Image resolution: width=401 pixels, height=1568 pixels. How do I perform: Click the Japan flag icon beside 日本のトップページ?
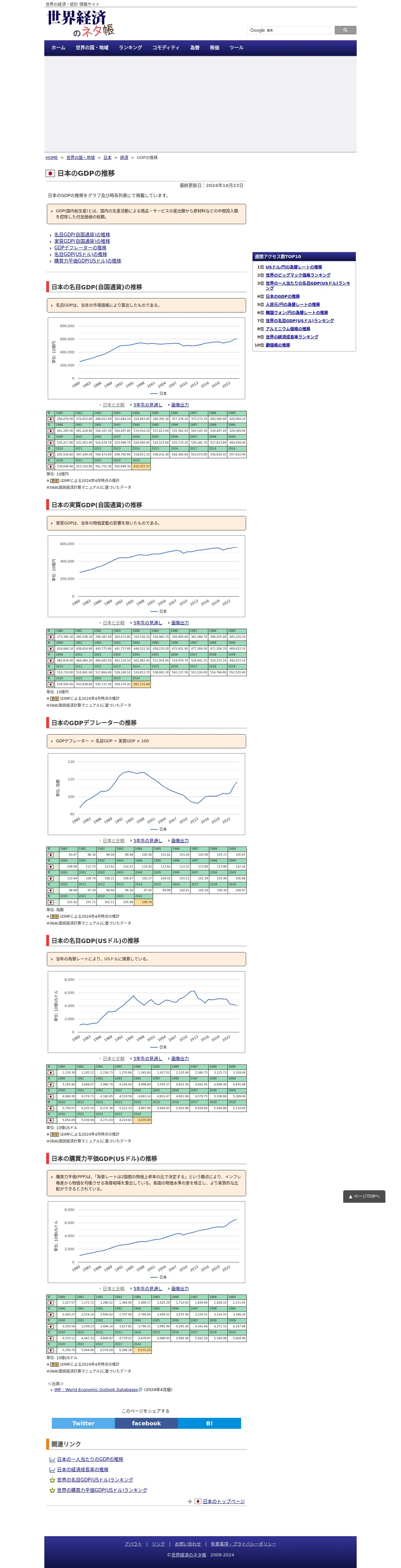[x=197, y=1501]
